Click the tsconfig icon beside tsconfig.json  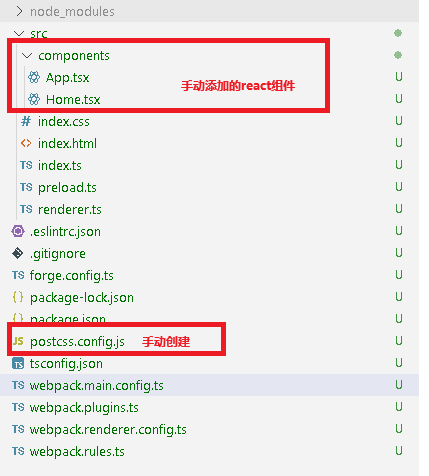18,363
